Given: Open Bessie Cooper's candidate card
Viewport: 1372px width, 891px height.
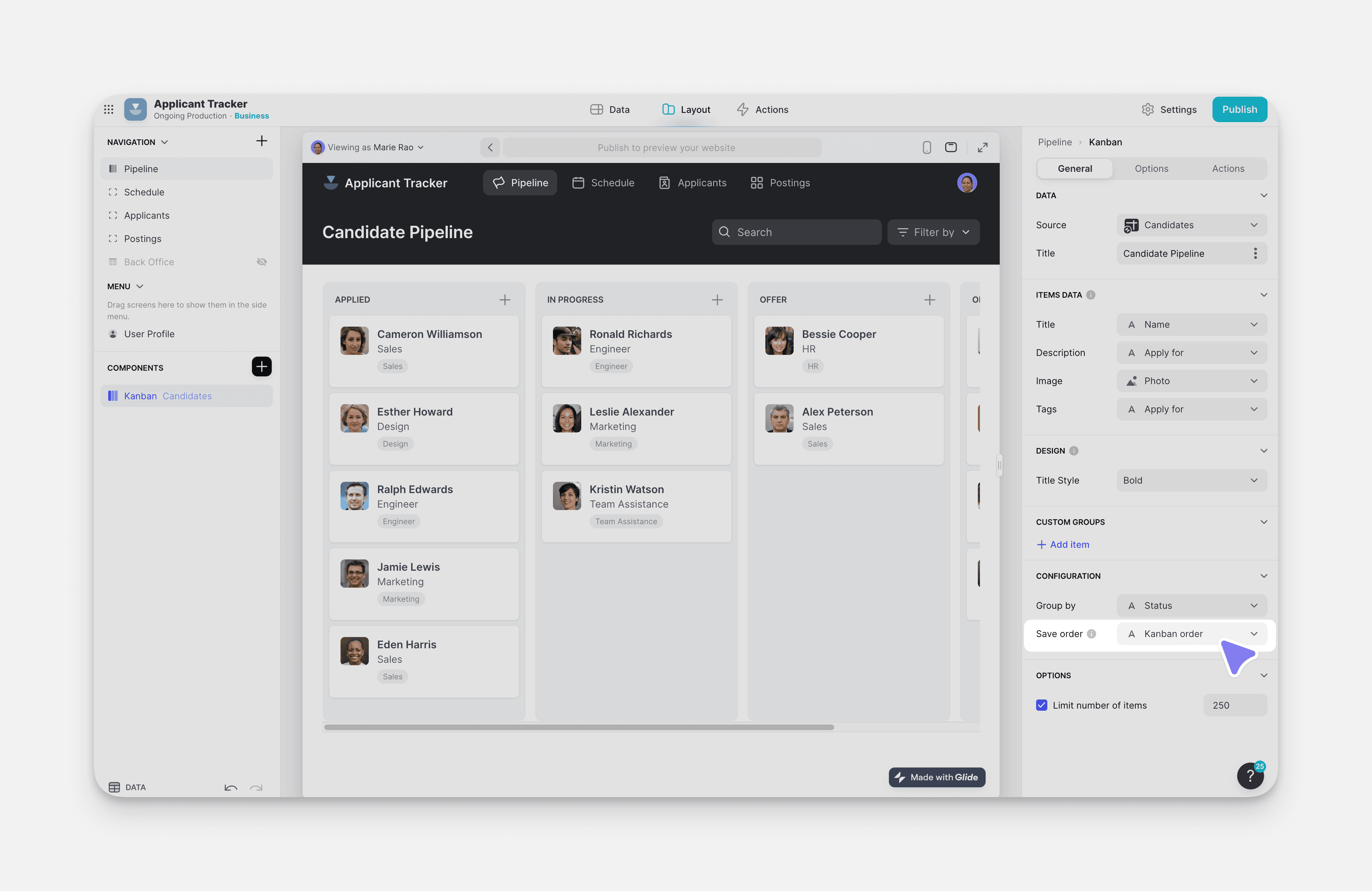Looking at the screenshot, I should point(849,351).
